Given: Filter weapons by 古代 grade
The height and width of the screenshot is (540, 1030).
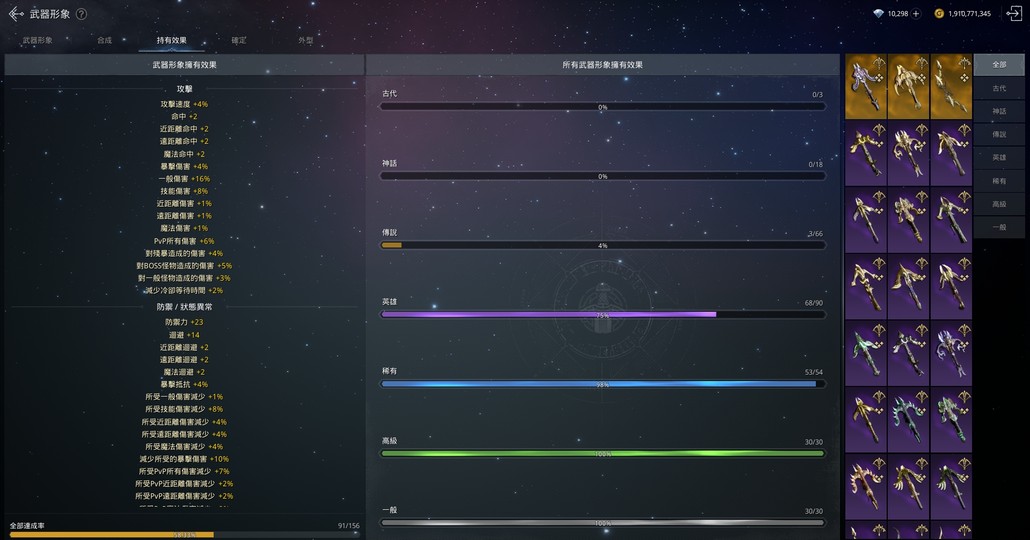Looking at the screenshot, I should tap(999, 88).
